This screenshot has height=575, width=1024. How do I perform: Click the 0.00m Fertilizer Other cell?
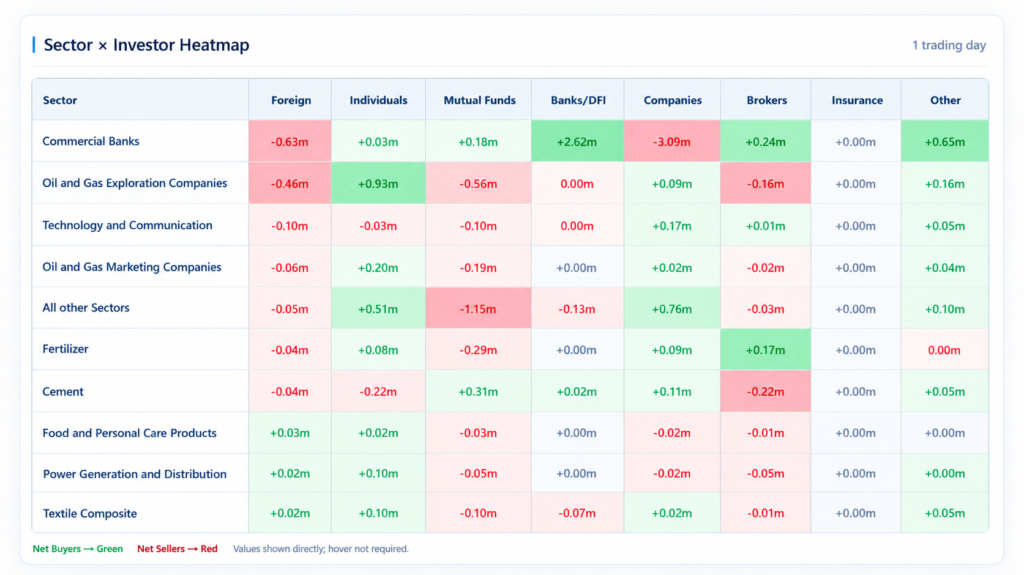point(945,349)
